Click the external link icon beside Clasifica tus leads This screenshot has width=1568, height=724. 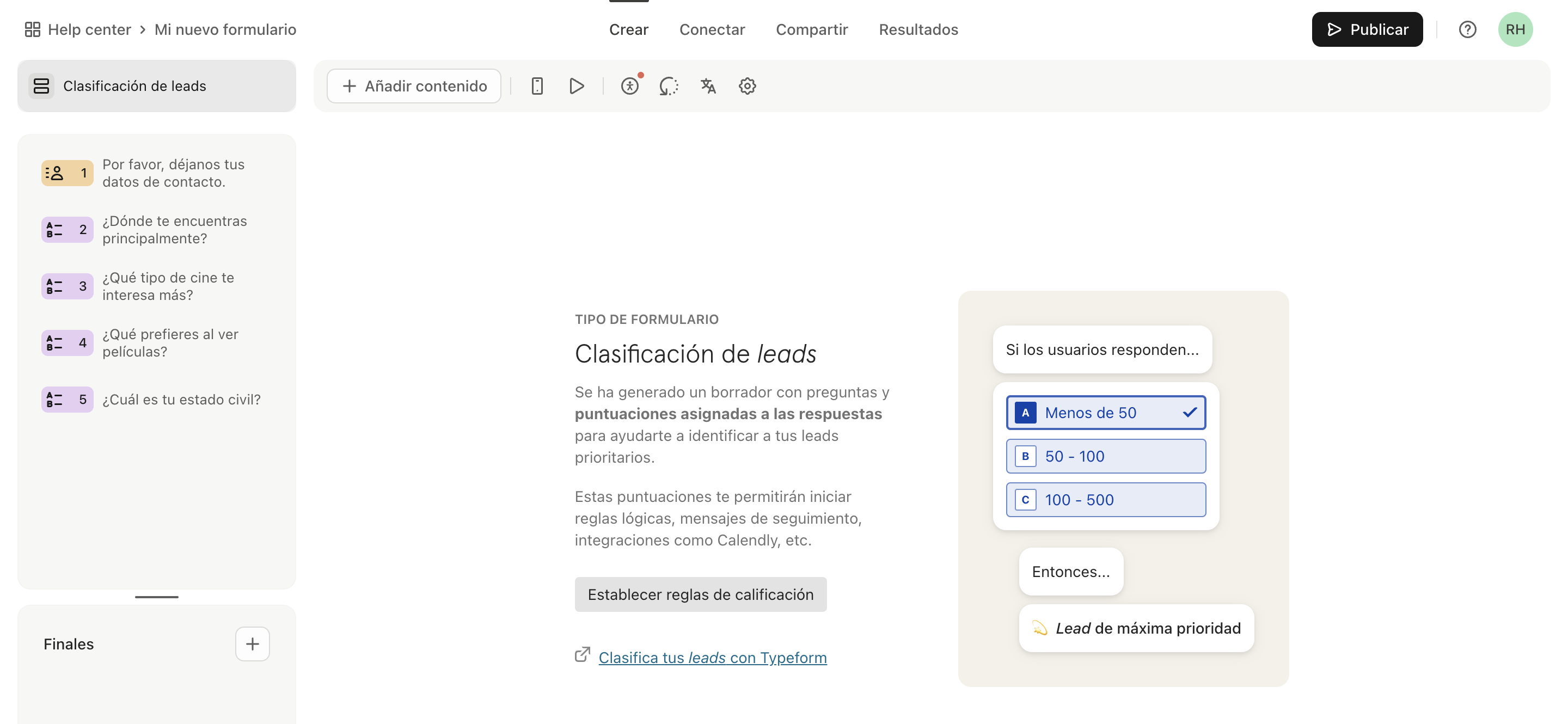pos(583,655)
